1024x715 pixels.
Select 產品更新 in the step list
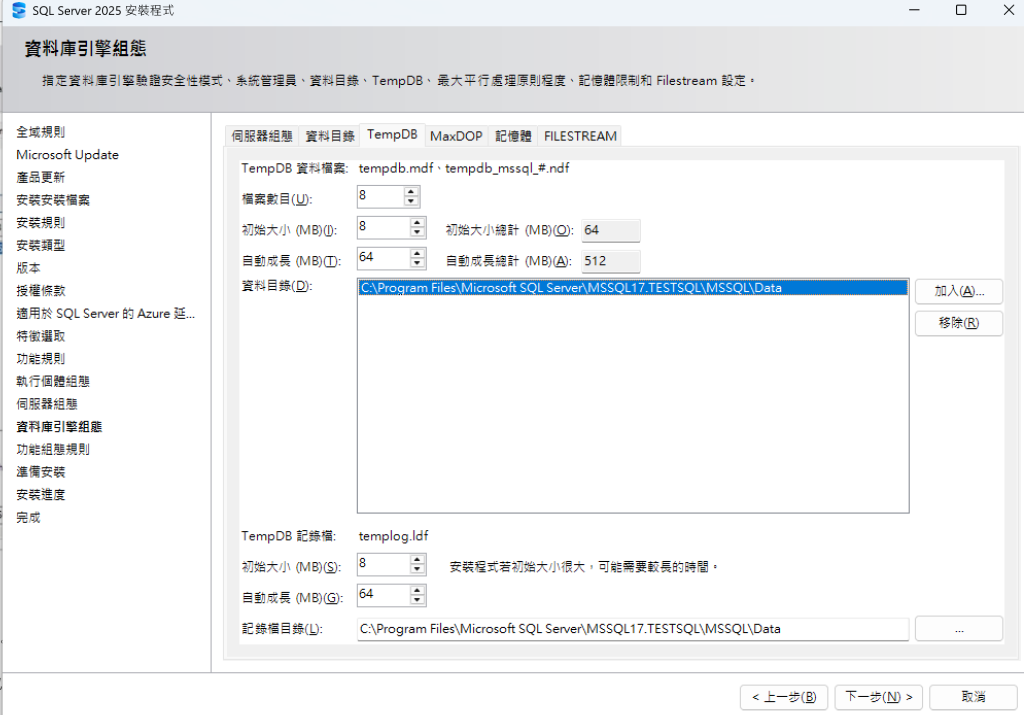(x=40, y=177)
